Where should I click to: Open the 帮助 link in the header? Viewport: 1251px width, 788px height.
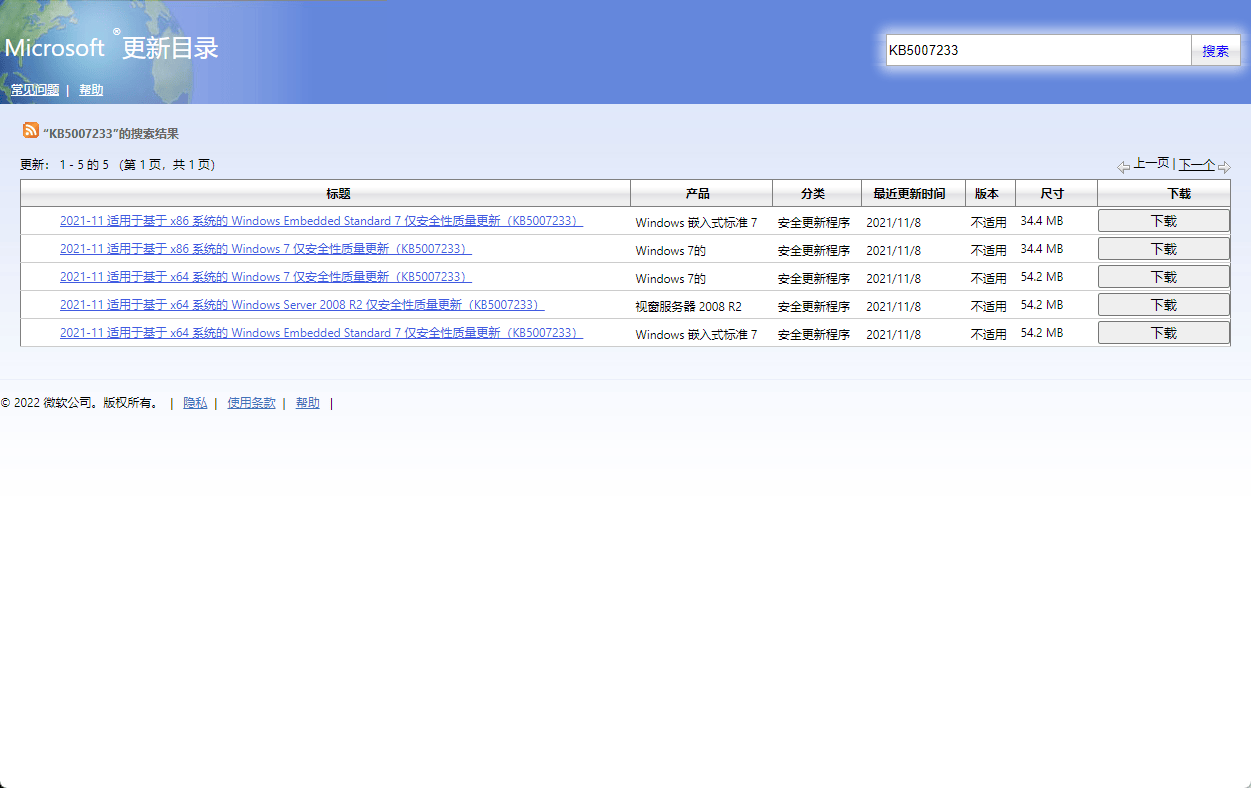(x=91, y=89)
